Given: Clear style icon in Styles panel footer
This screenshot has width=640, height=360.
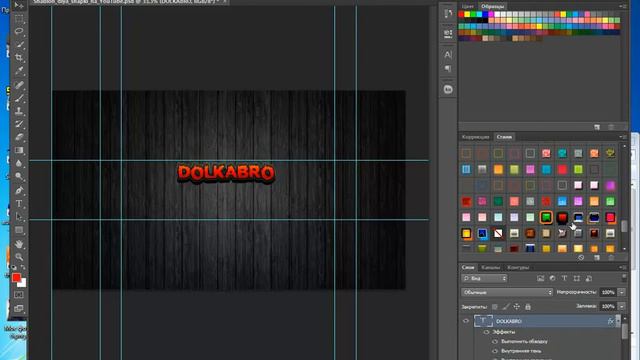Looking at the screenshot, I should click(x=581, y=258).
